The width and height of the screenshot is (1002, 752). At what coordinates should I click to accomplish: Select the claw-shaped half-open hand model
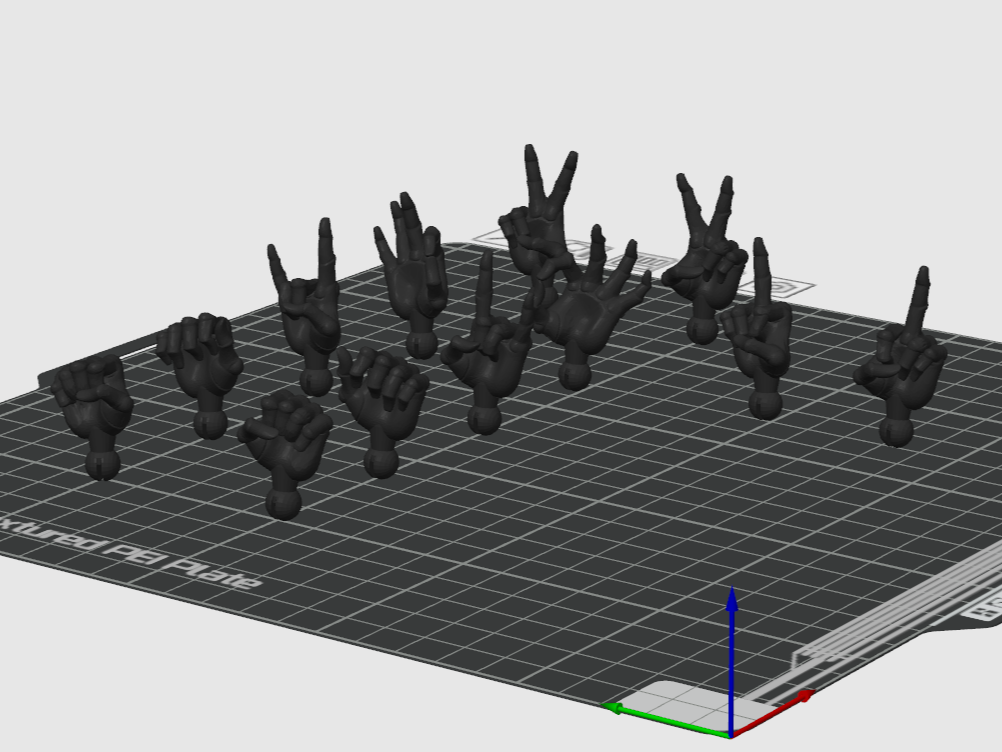click(x=382, y=409)
